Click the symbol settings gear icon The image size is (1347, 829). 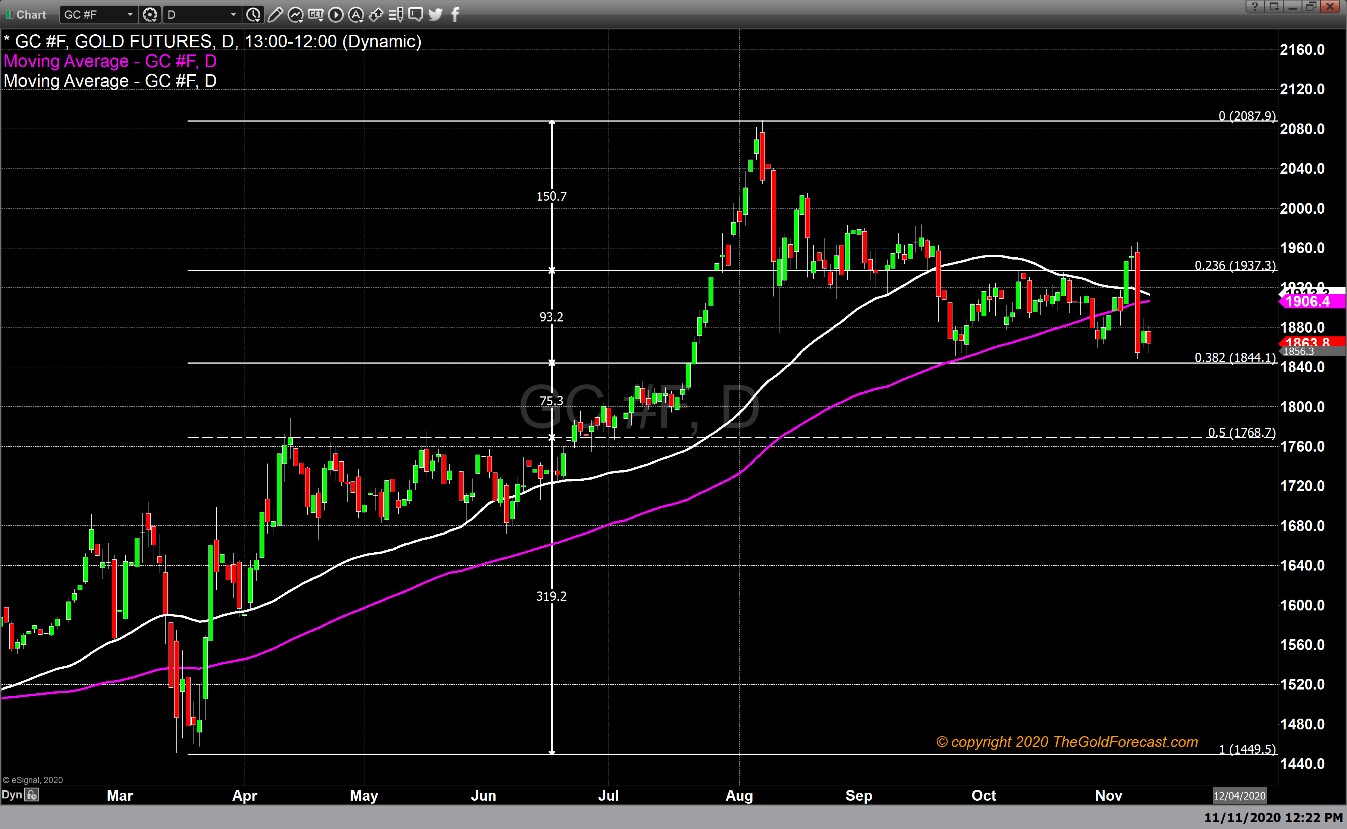[150, 15]
